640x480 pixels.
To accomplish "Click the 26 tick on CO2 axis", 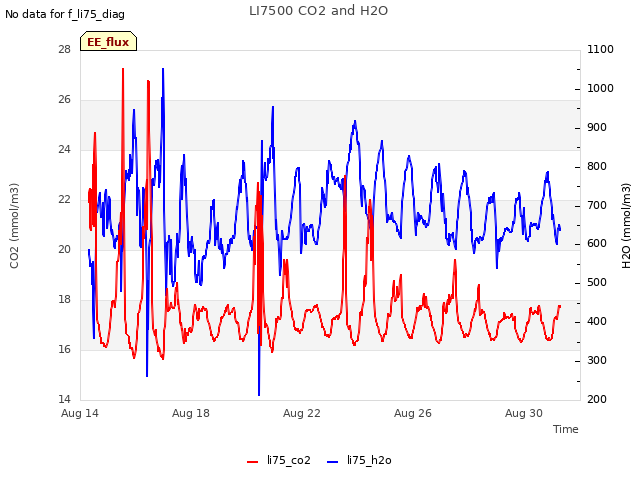I will point(64,100).
